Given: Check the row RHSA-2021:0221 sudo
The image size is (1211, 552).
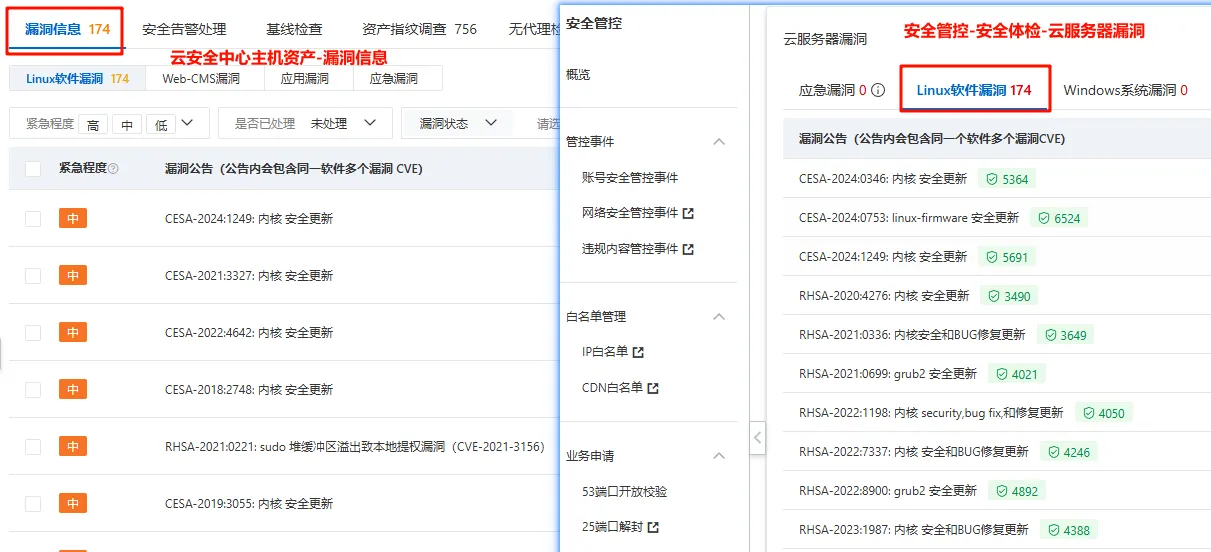Looking at the screenshot, I should pyautogui.click(x=33, y=446).
